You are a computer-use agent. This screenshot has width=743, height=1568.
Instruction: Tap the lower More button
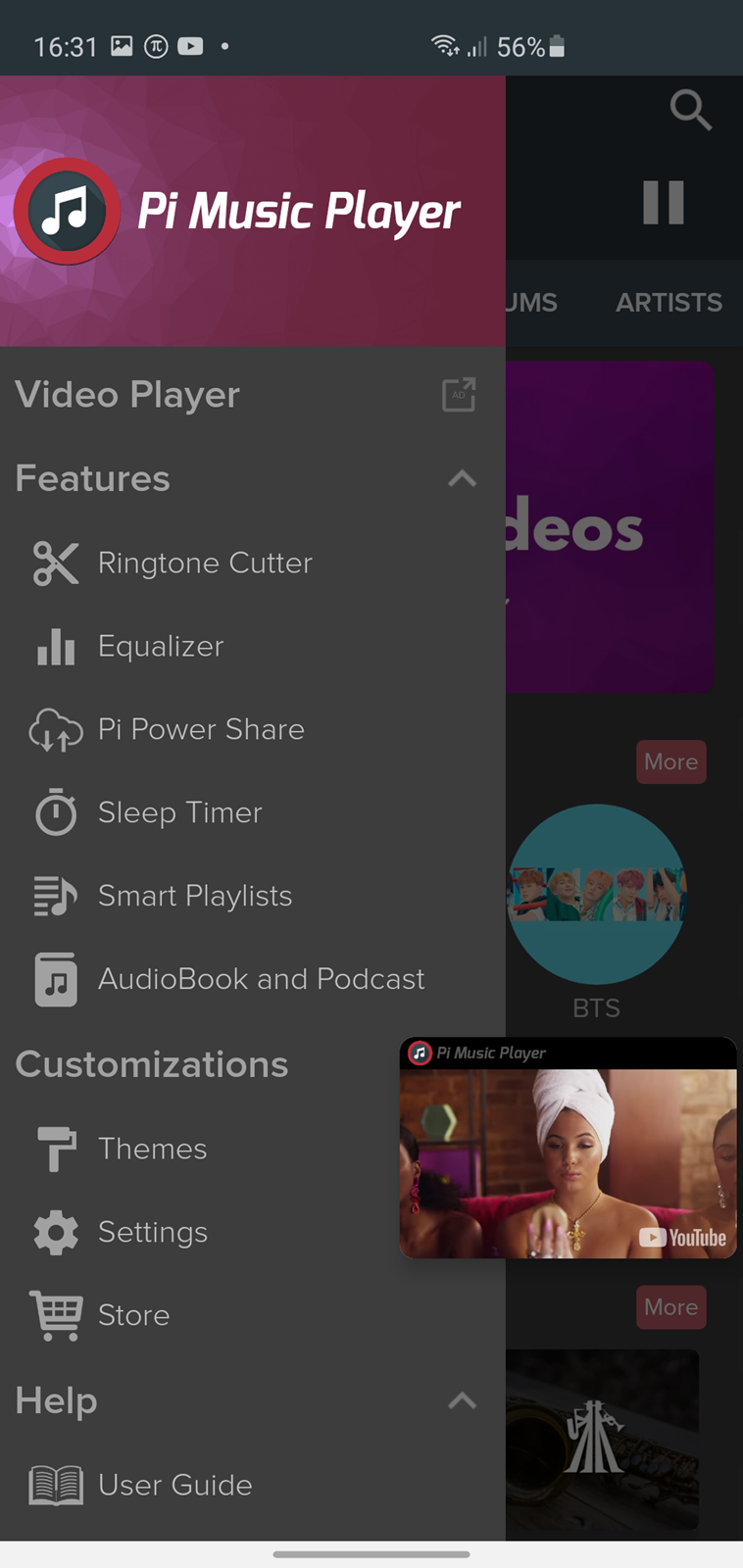pos(671,1307)
